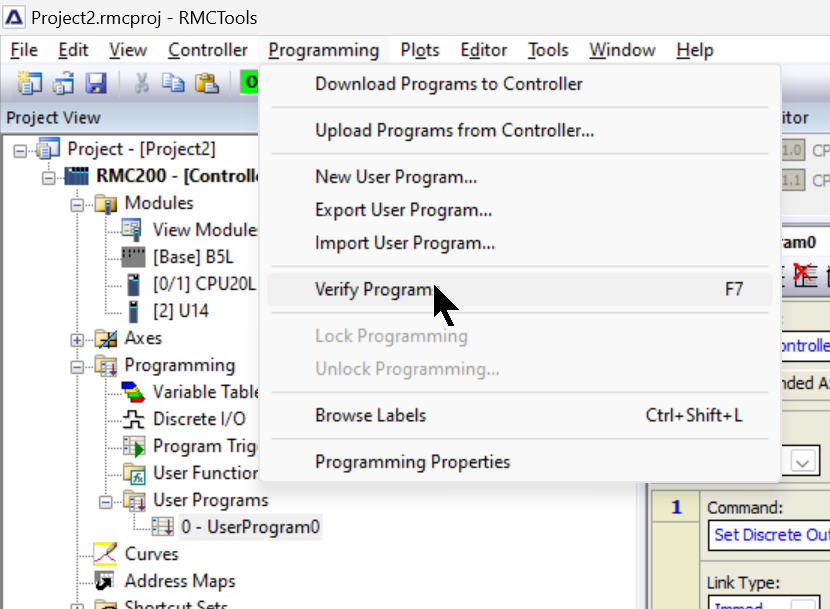This screenshot has width=830, height=609.
Task: Click the Copy toolbar icon
Action: pyautogui.click(x=173, y=83)
